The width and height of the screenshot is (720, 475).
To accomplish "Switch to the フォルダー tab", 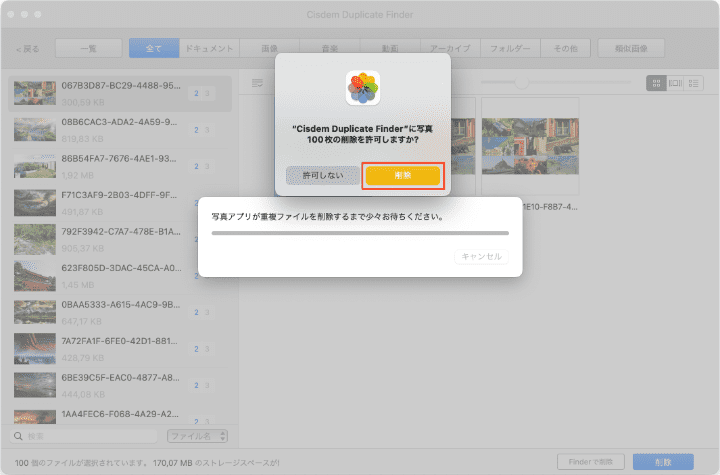I will [510, 48].
